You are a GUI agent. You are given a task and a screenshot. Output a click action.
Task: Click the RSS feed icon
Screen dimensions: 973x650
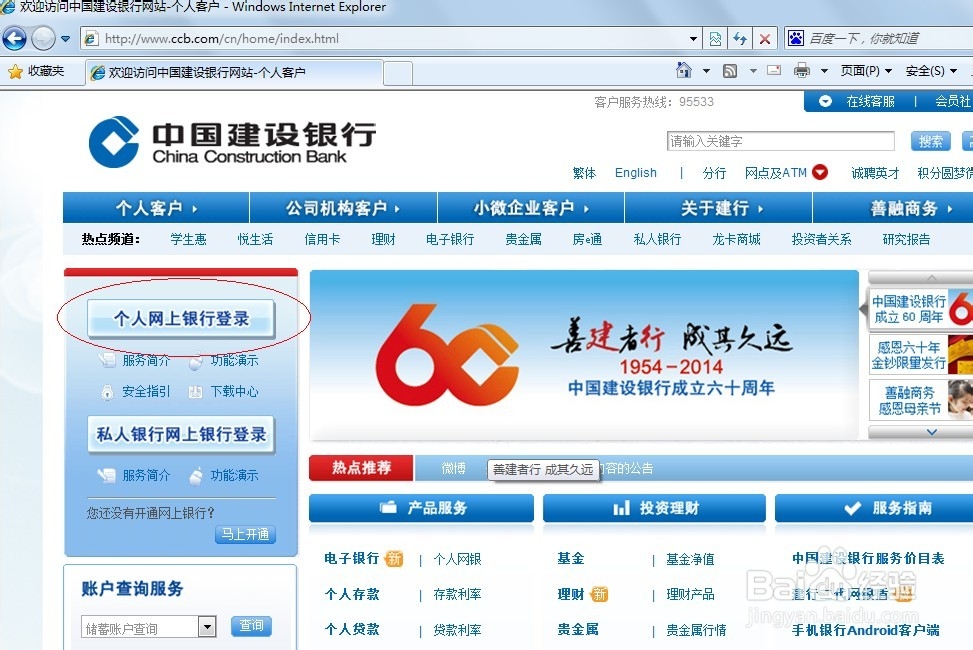click(x=730, y=70)
